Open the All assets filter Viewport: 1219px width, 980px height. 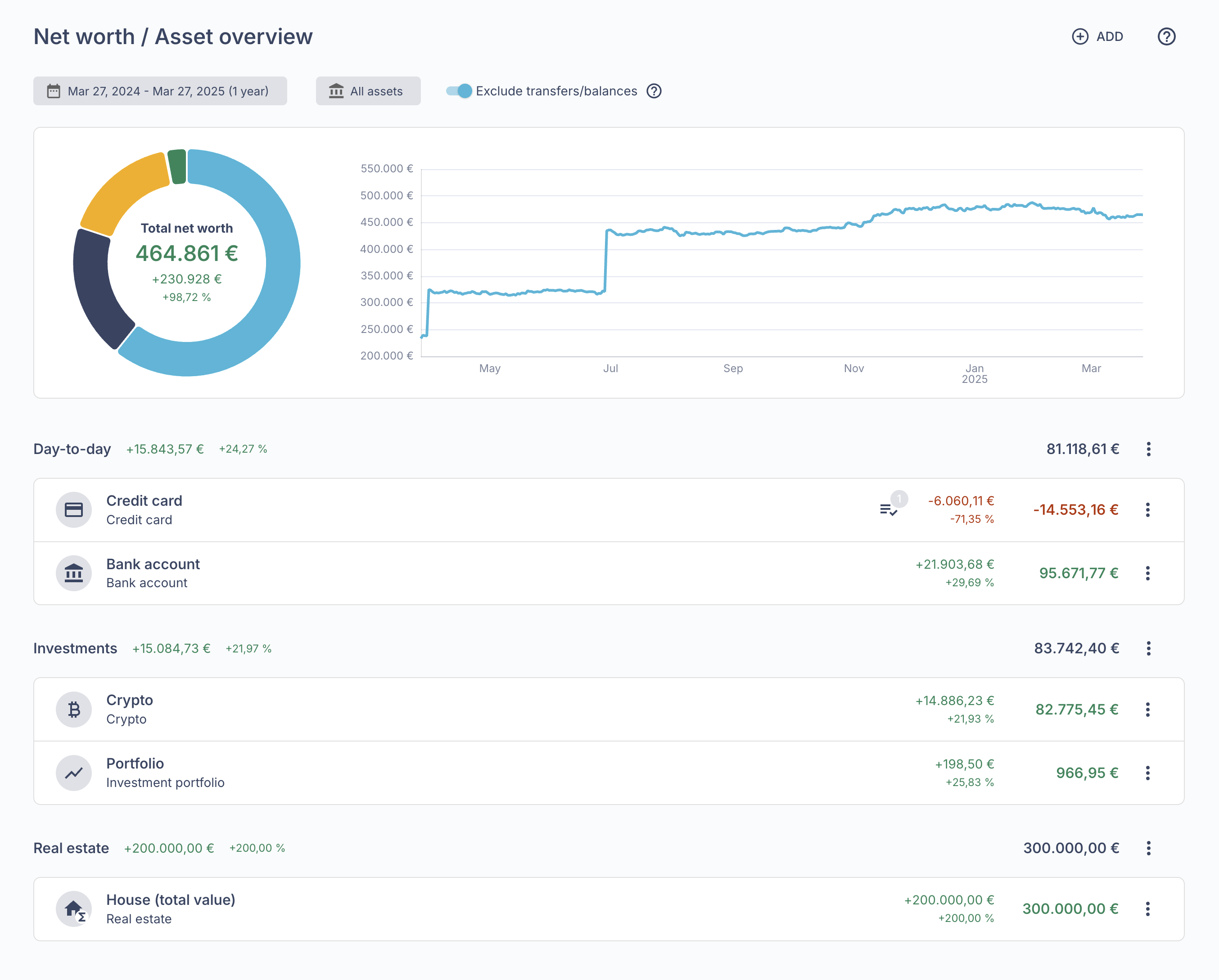pos(368,90)
